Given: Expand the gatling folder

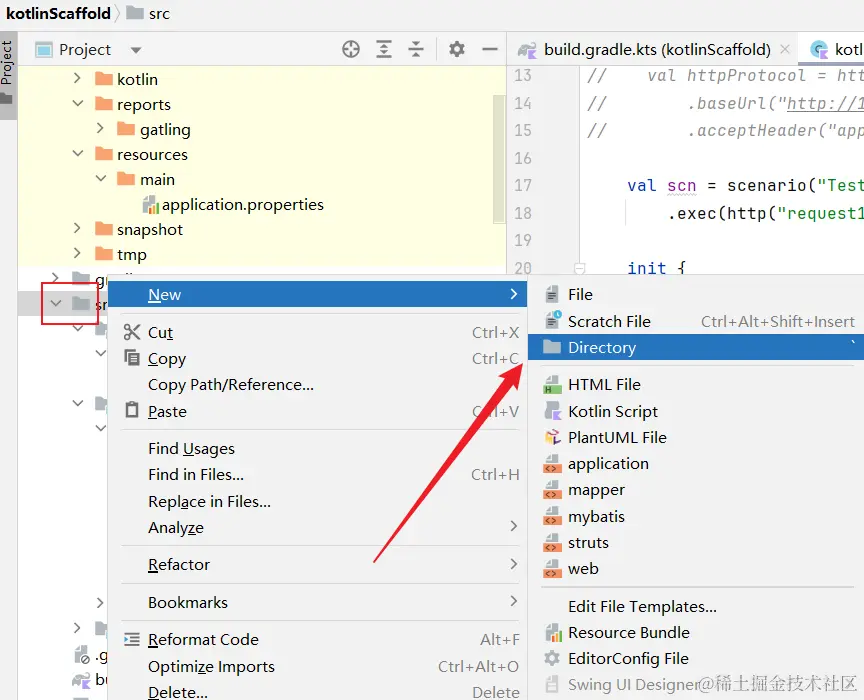Looking at the screenshot, I should pos(100,128).
